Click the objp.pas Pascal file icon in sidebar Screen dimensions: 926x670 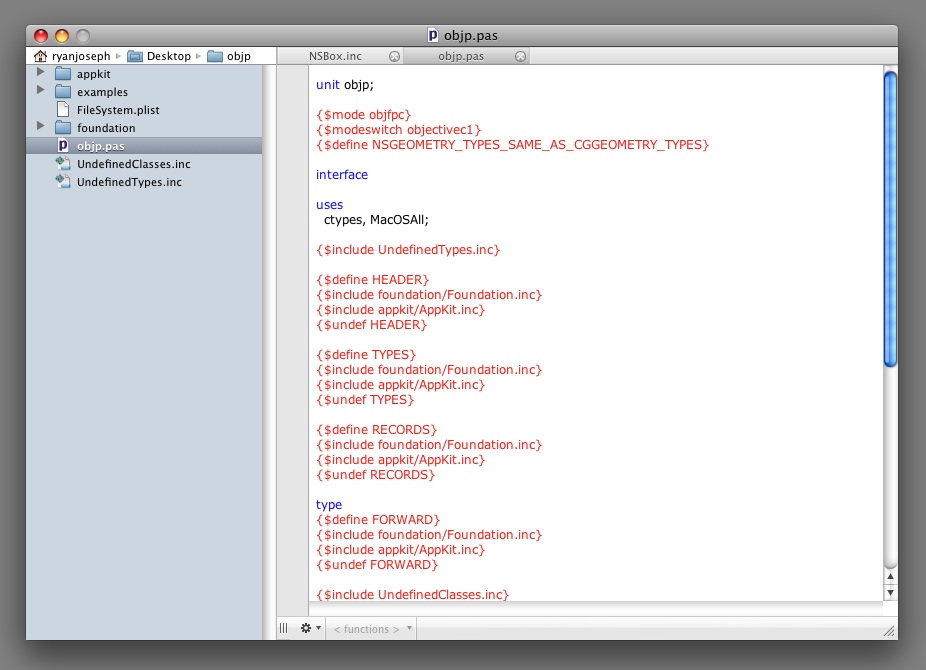tap(63, 145)
